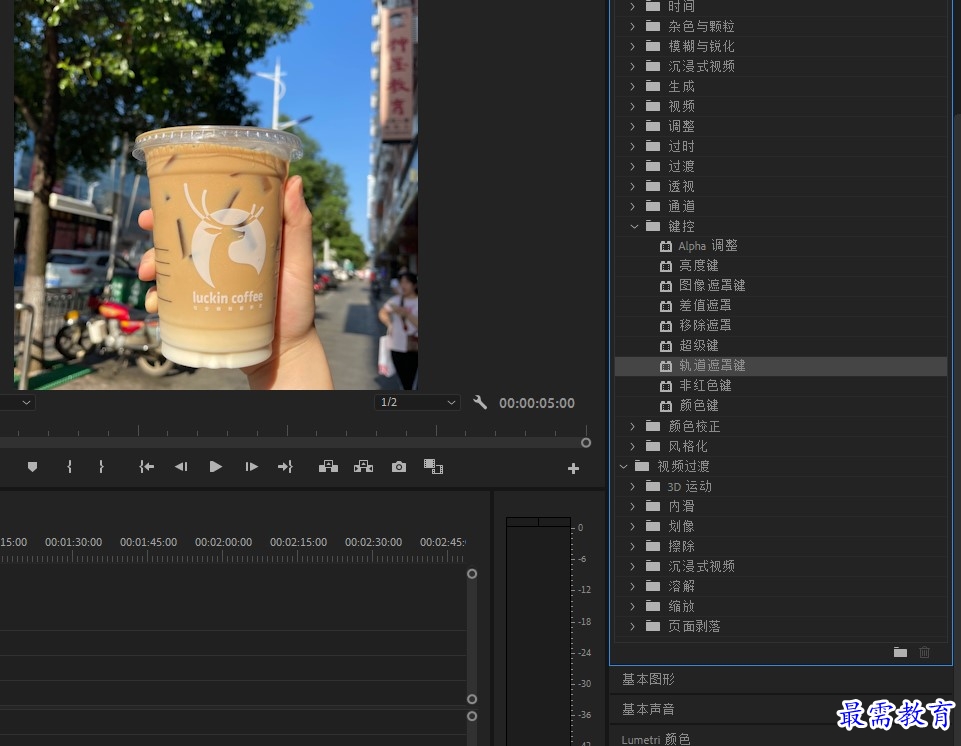
Task: Click the coffee cup video preview
Action: (216, 195)
